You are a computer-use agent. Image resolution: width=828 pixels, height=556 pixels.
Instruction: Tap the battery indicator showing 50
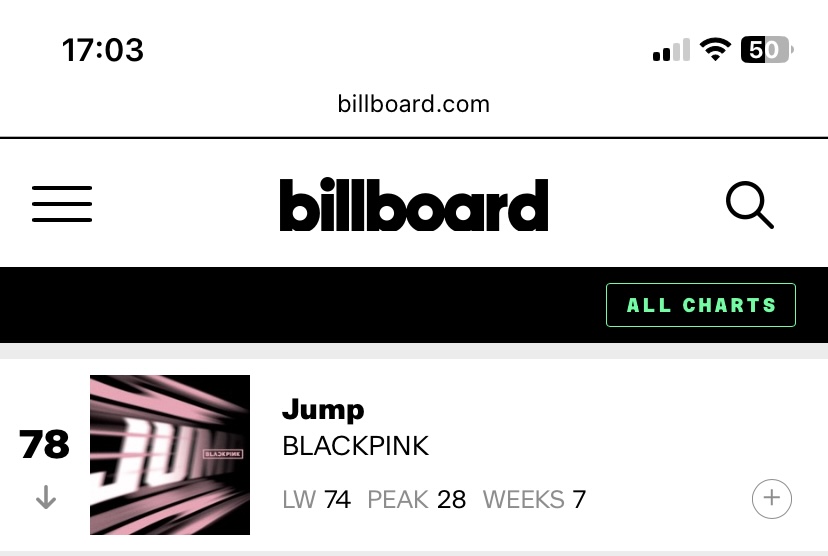[x=766, y=50]
